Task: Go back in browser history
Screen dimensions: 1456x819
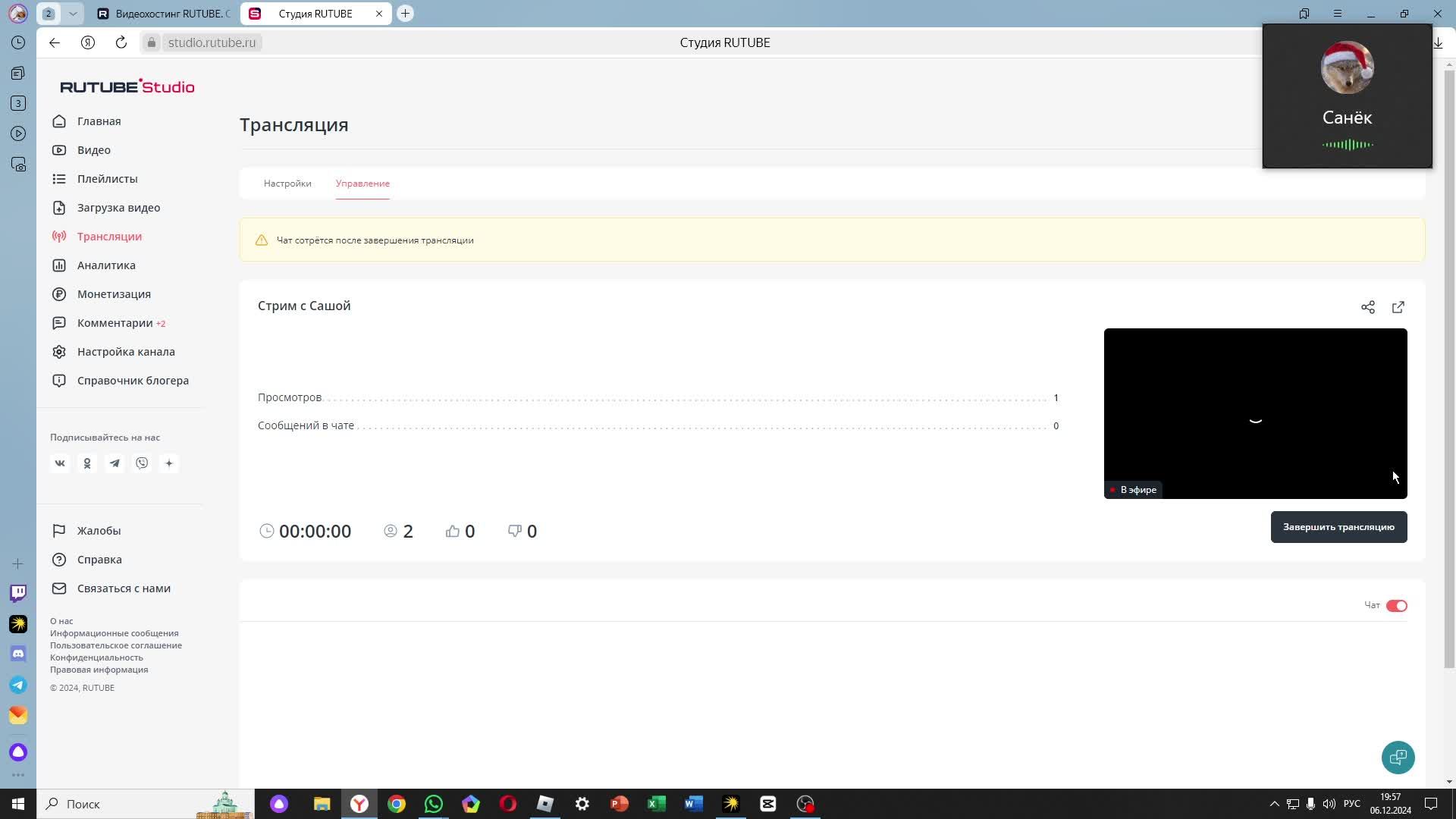Action: click(55, 42)
